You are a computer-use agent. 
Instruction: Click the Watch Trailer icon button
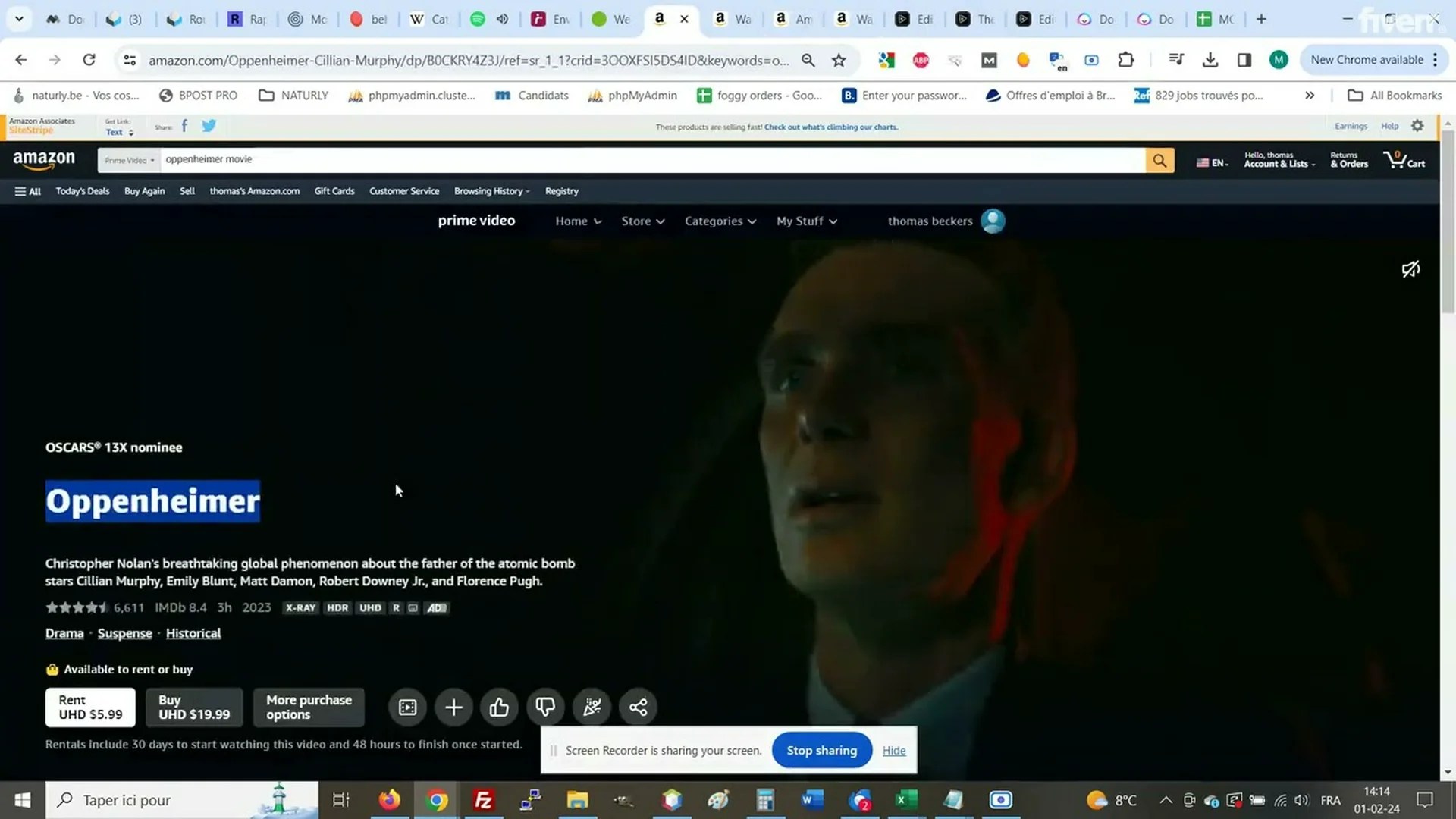(407, 708)
